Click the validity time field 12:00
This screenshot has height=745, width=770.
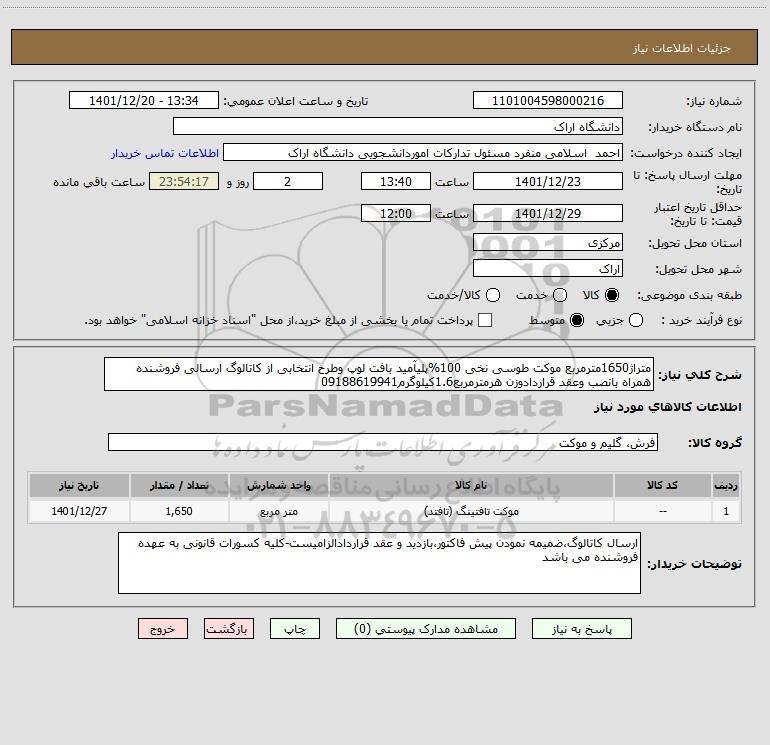tap(396, 213)
